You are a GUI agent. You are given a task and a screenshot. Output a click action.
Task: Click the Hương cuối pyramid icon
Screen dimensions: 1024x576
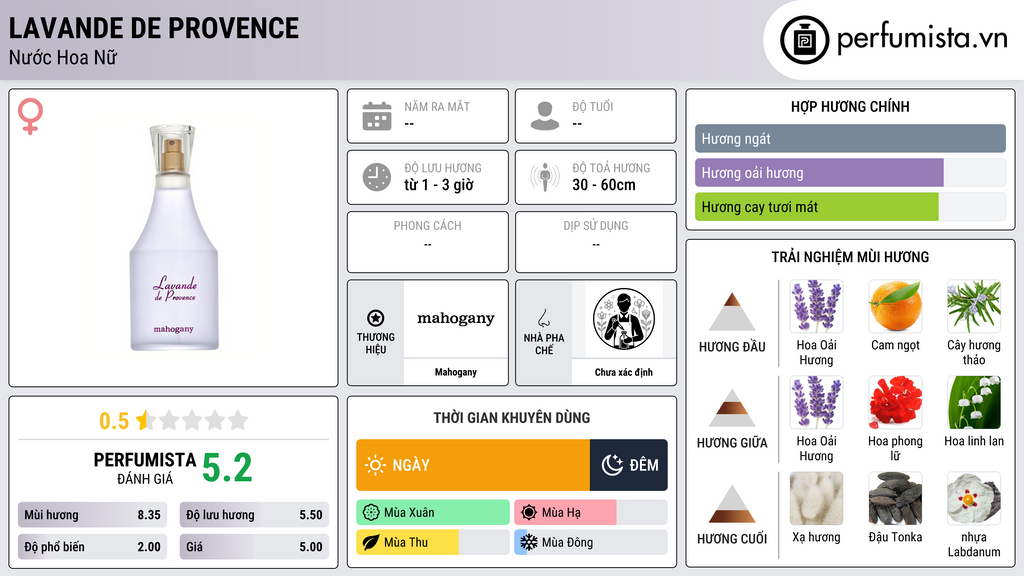click(x=732, y=504)
